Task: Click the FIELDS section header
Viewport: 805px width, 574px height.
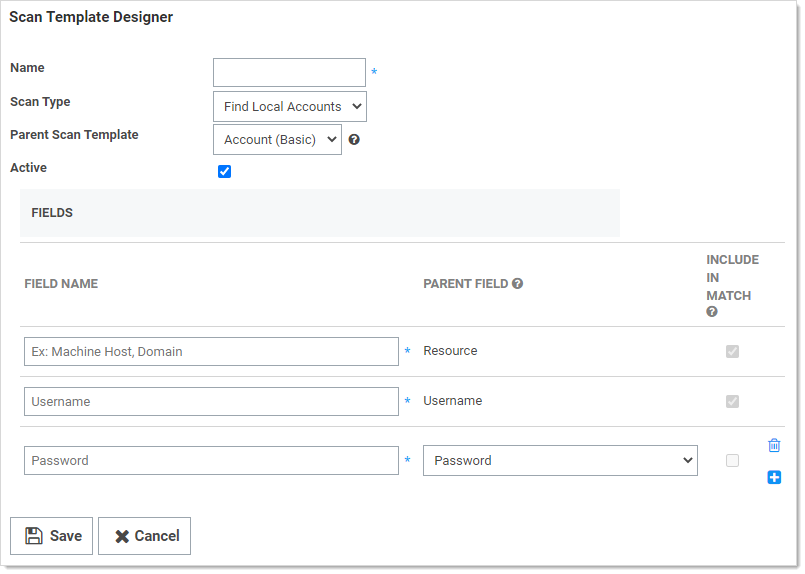Action: coord(52,213)
